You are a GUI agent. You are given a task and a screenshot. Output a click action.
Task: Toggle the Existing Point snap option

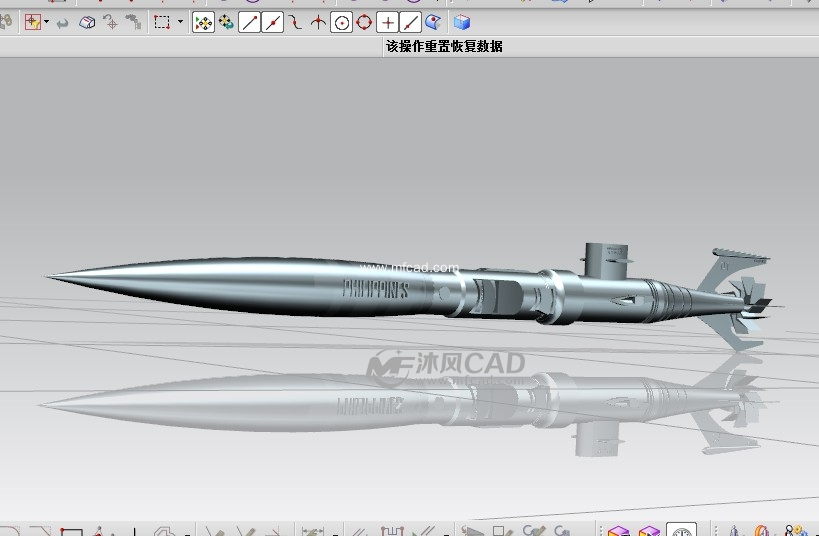pos(387,22)
